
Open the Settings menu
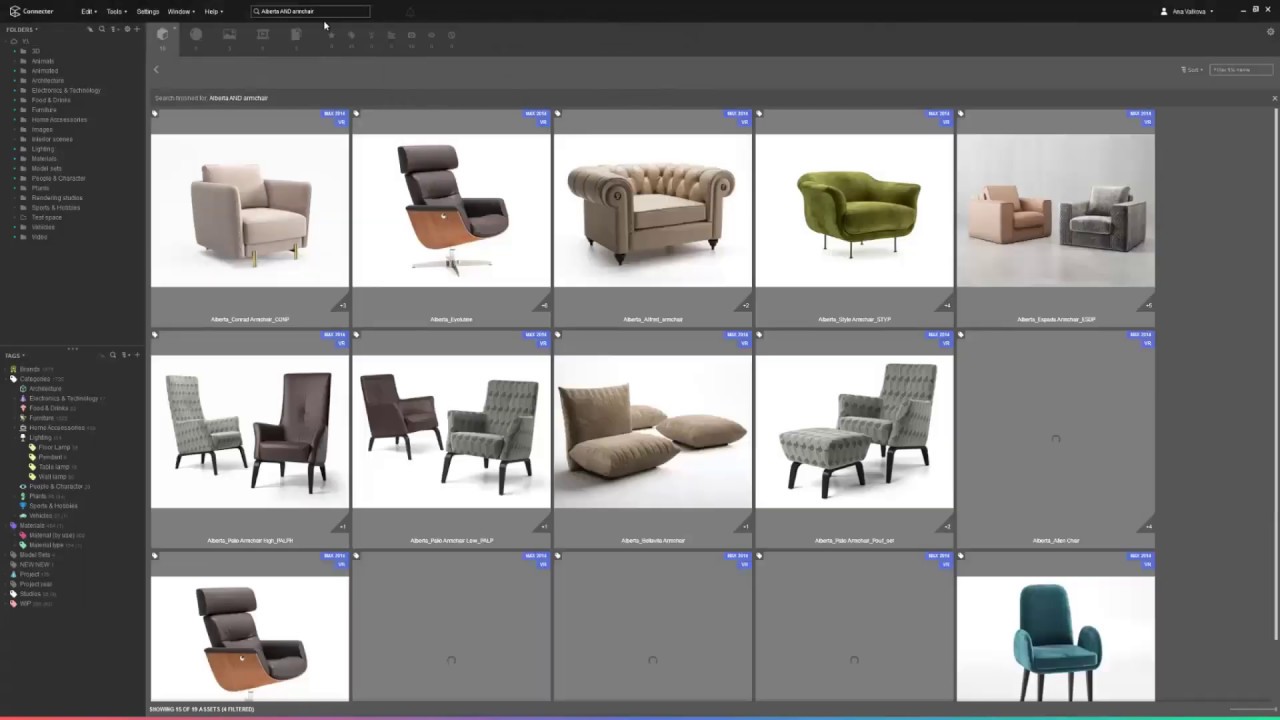[148, 11]
